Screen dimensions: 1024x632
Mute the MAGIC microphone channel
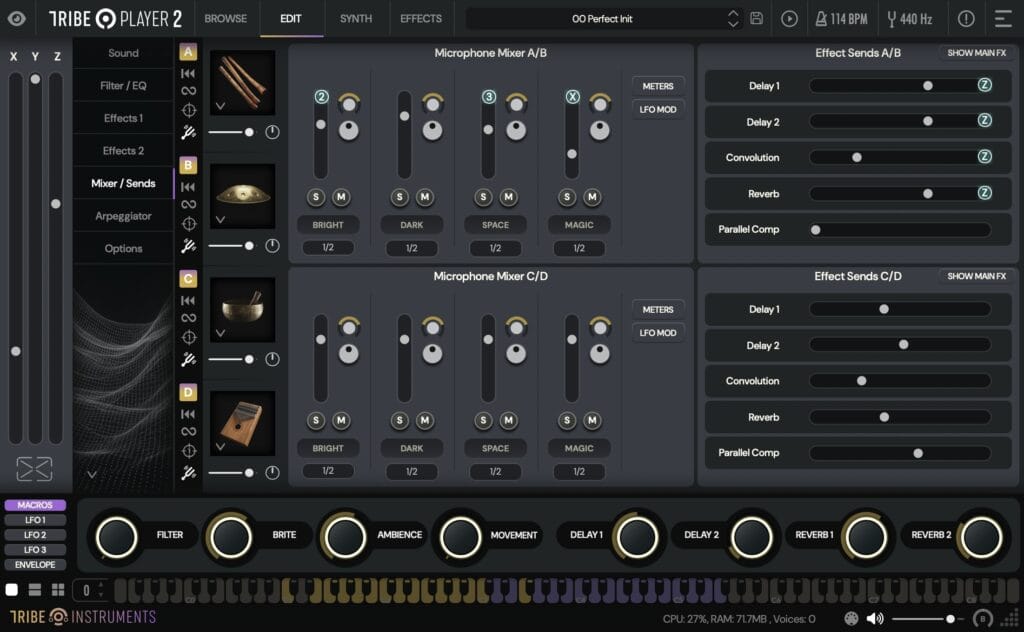pyautogui.click(x=589, y=197)
